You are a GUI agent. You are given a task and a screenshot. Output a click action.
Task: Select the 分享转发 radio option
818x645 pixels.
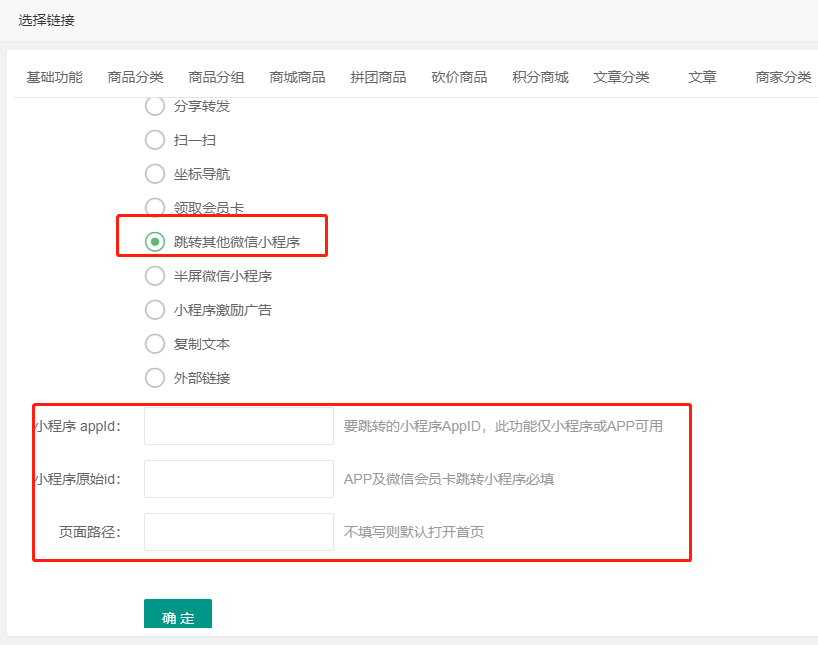[155, 106]
